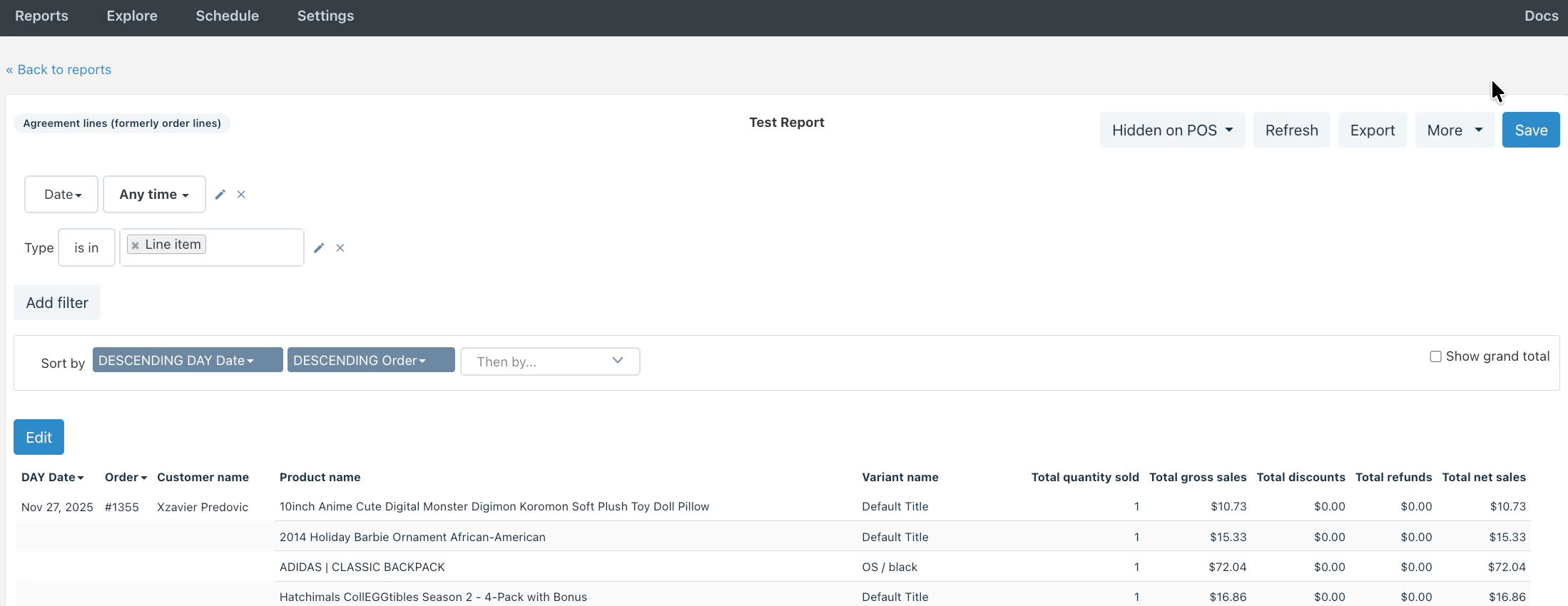Open Explore in top navigation

132,16
